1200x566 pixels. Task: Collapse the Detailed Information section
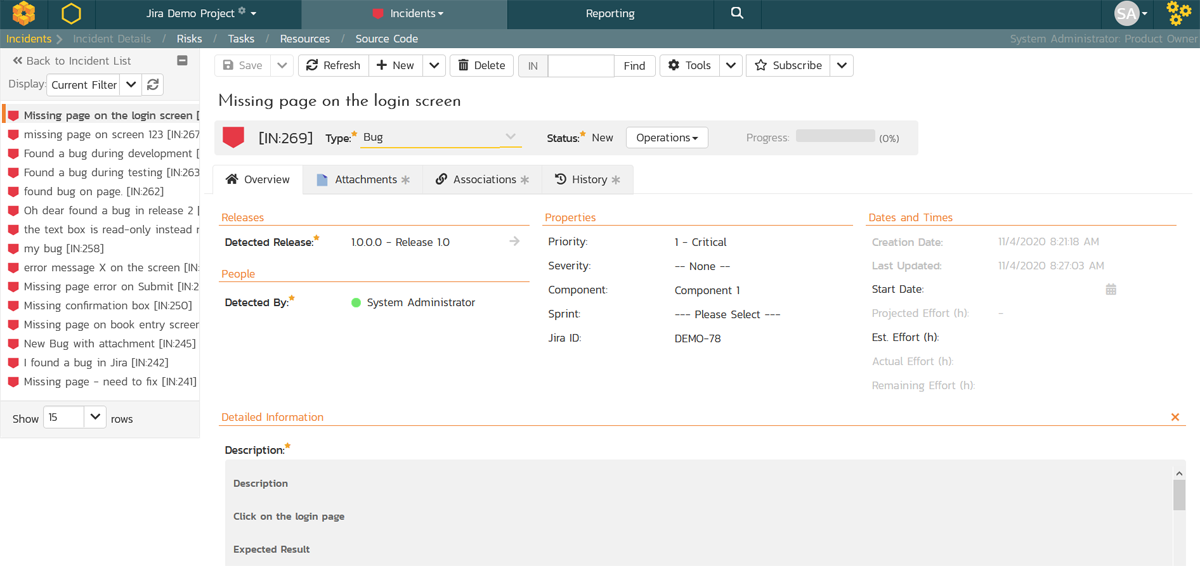click(1175, 417)
